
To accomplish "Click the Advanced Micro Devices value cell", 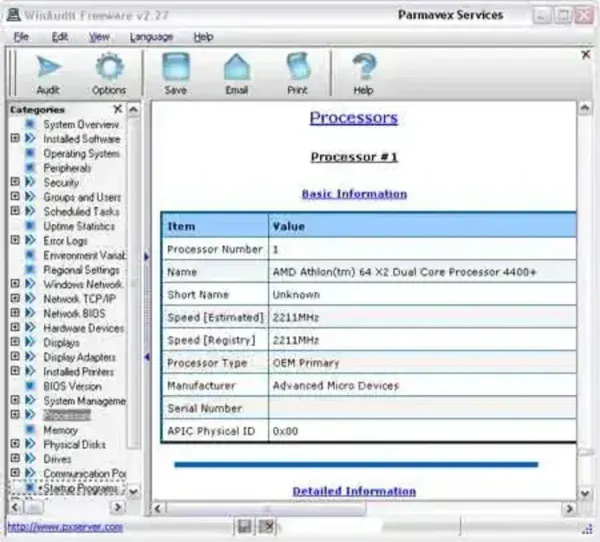I will pyautogui.click(x=422, y=385).
